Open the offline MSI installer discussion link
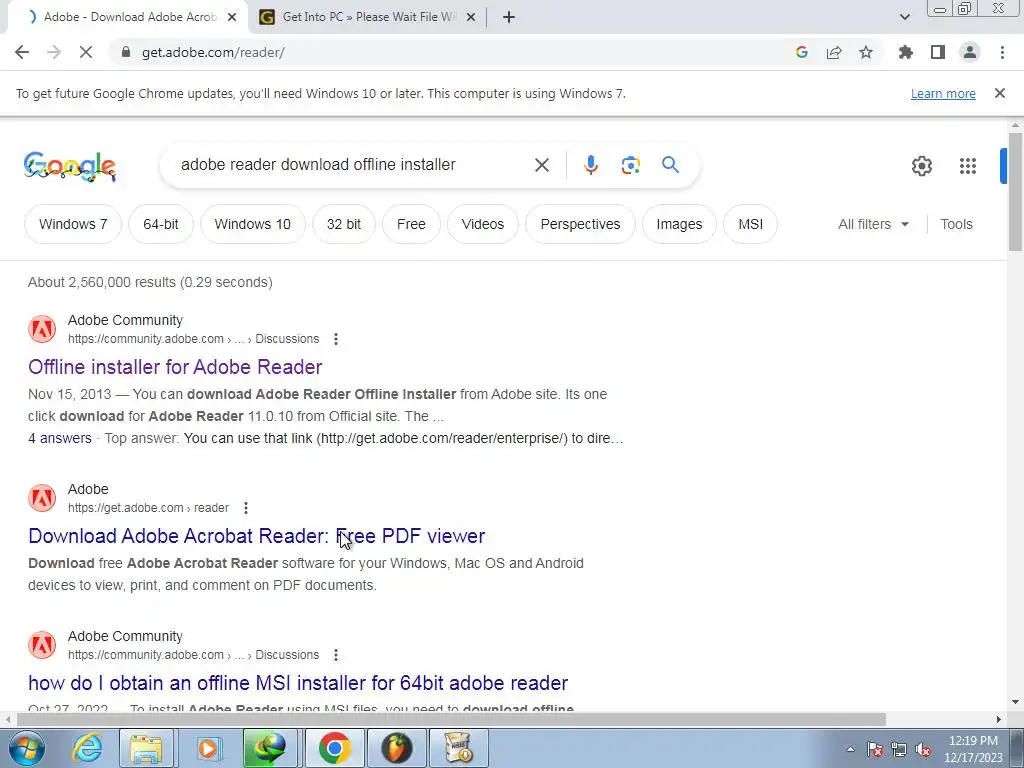Viewport: 1024px width, 768px height. click(x=298, y=683)
